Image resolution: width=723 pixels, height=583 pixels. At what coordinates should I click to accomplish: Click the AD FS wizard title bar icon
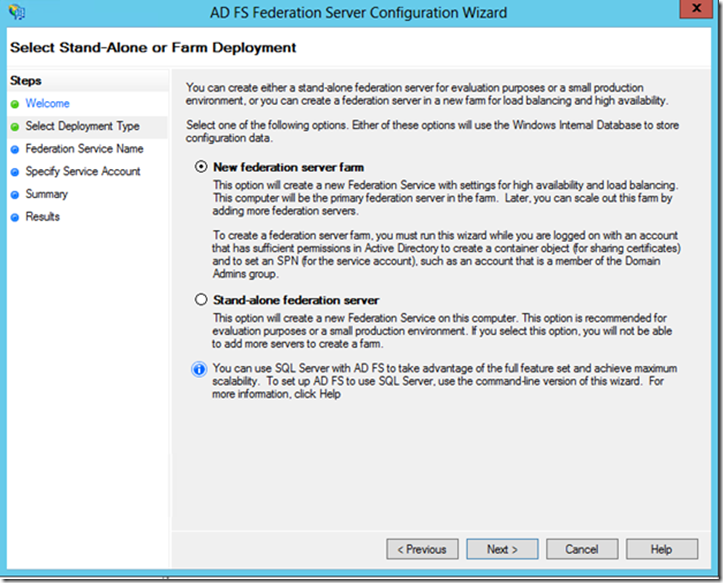point(18,12)
